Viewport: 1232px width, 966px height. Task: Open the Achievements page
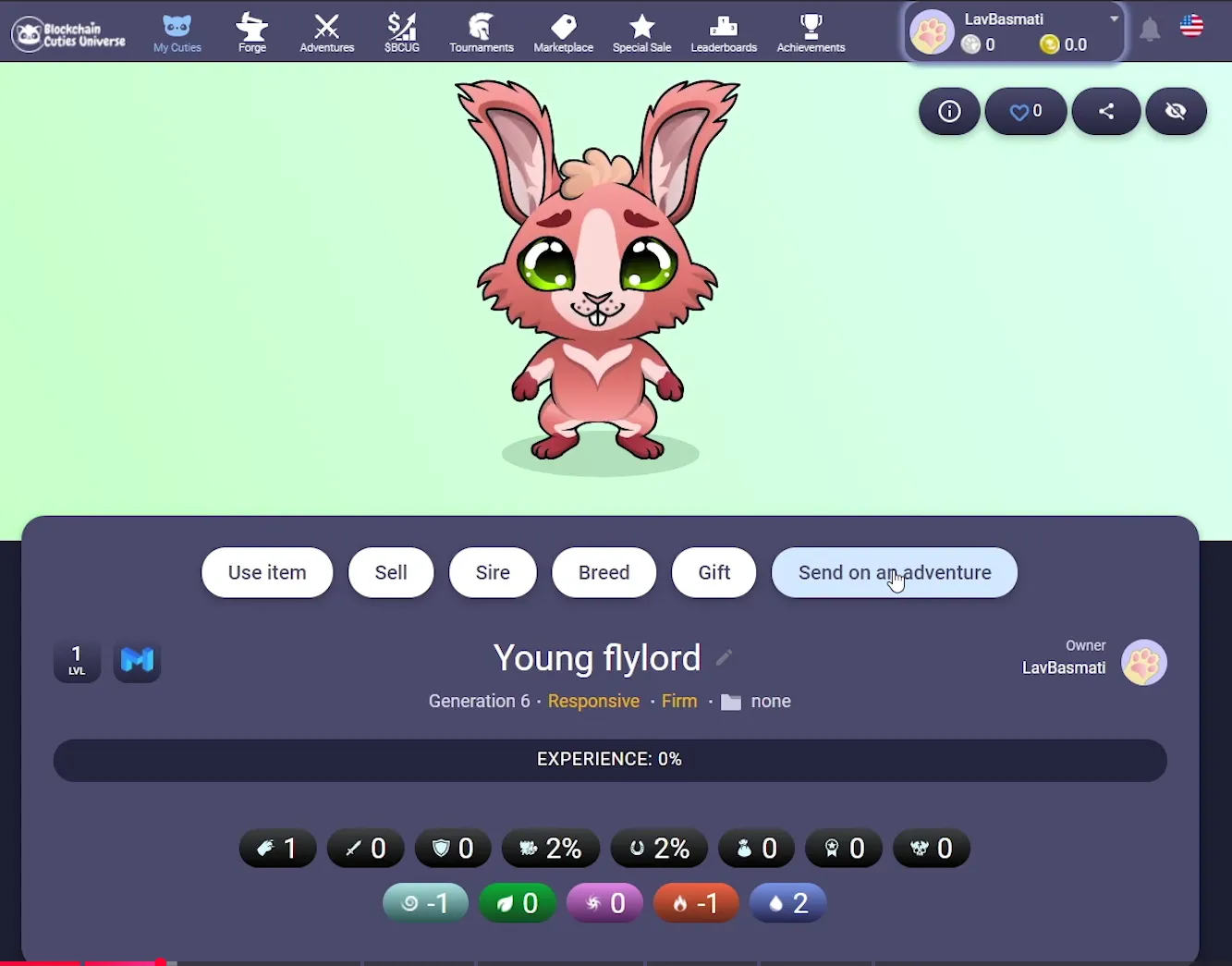click(811, 33)
